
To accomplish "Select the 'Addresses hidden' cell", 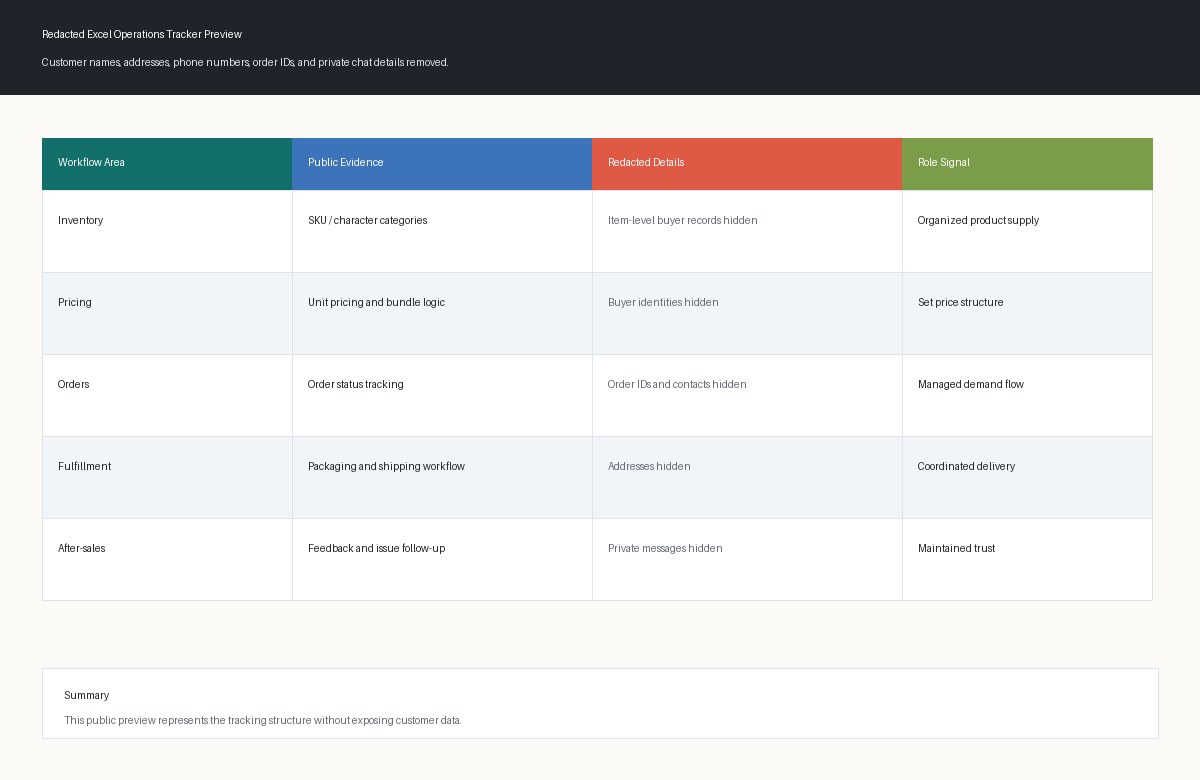I will pyautogui.click(x=747, y=477).
